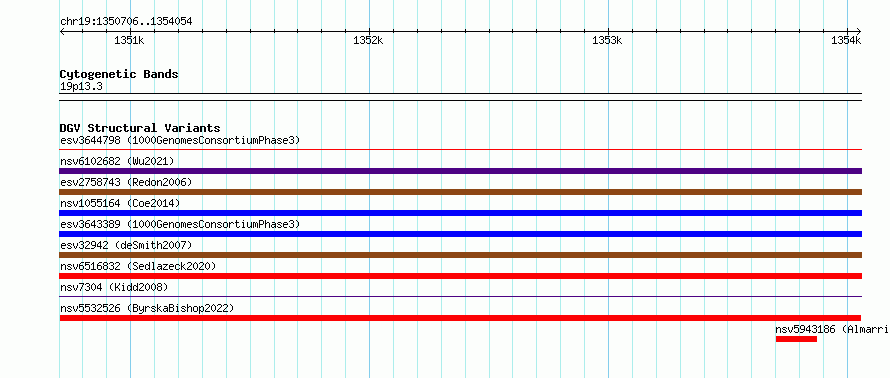Open the esv32942 (deSmith2007) label

126,245
